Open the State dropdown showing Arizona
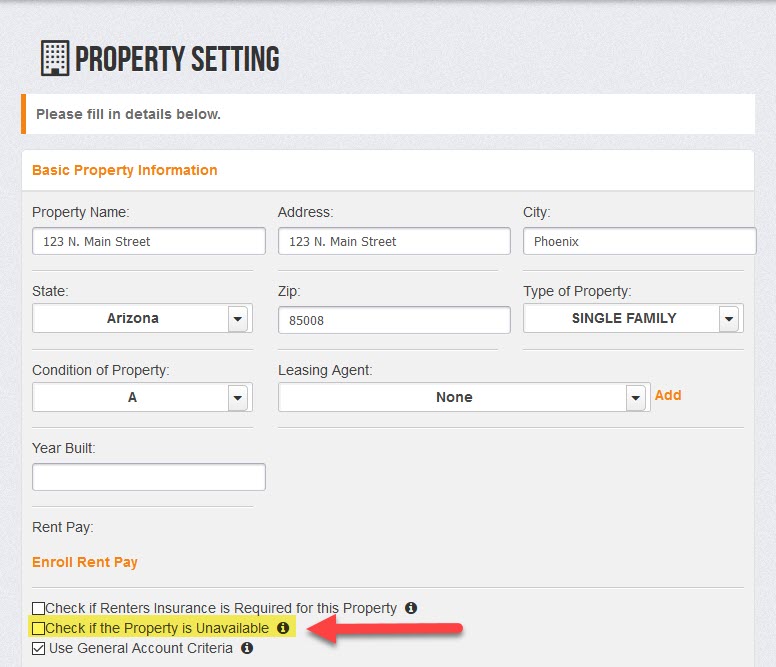776x667 pixels. [x=143, y=318]
